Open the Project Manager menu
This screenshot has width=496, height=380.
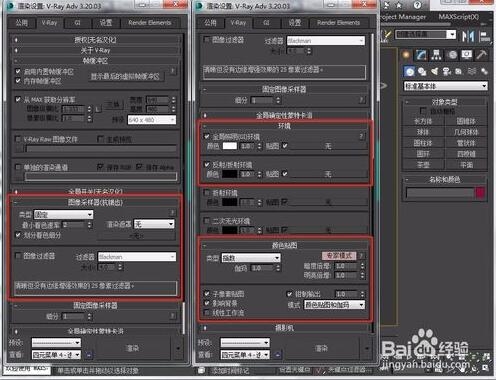tap(403, 17)
